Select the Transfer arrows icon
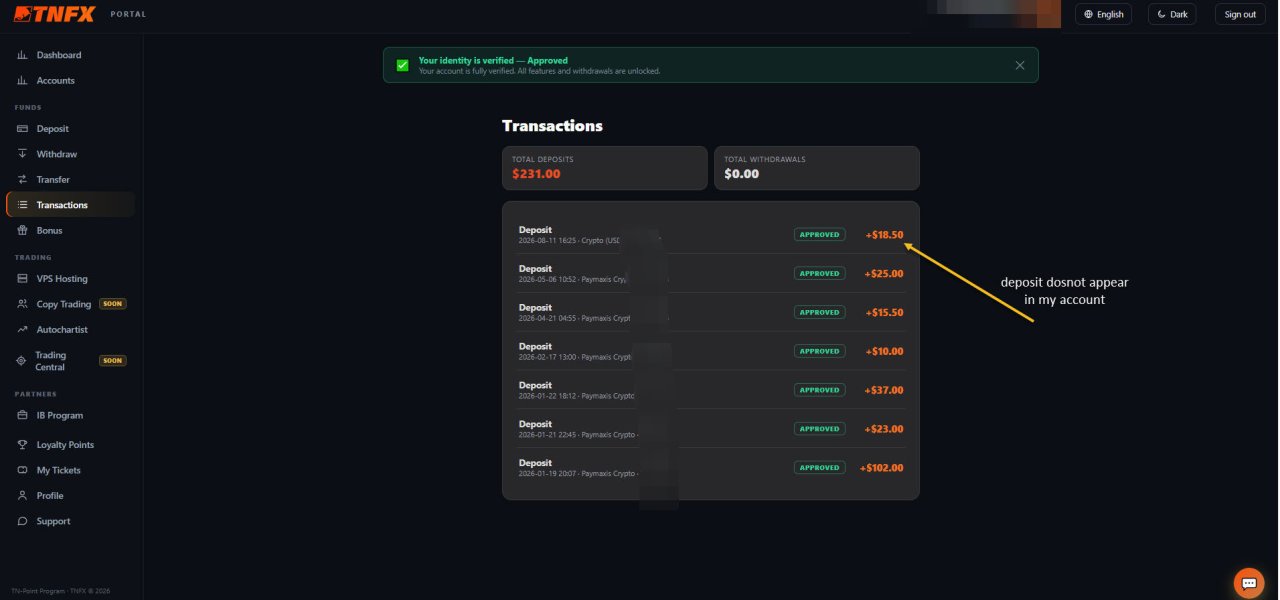The height and width of the screenshot is (600, 1280). 22,180
